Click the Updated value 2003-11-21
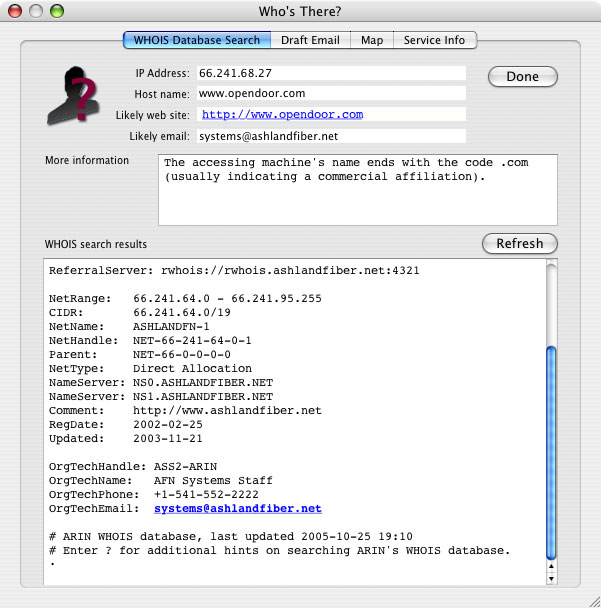 pyautogui.click(x=168, y=438)
